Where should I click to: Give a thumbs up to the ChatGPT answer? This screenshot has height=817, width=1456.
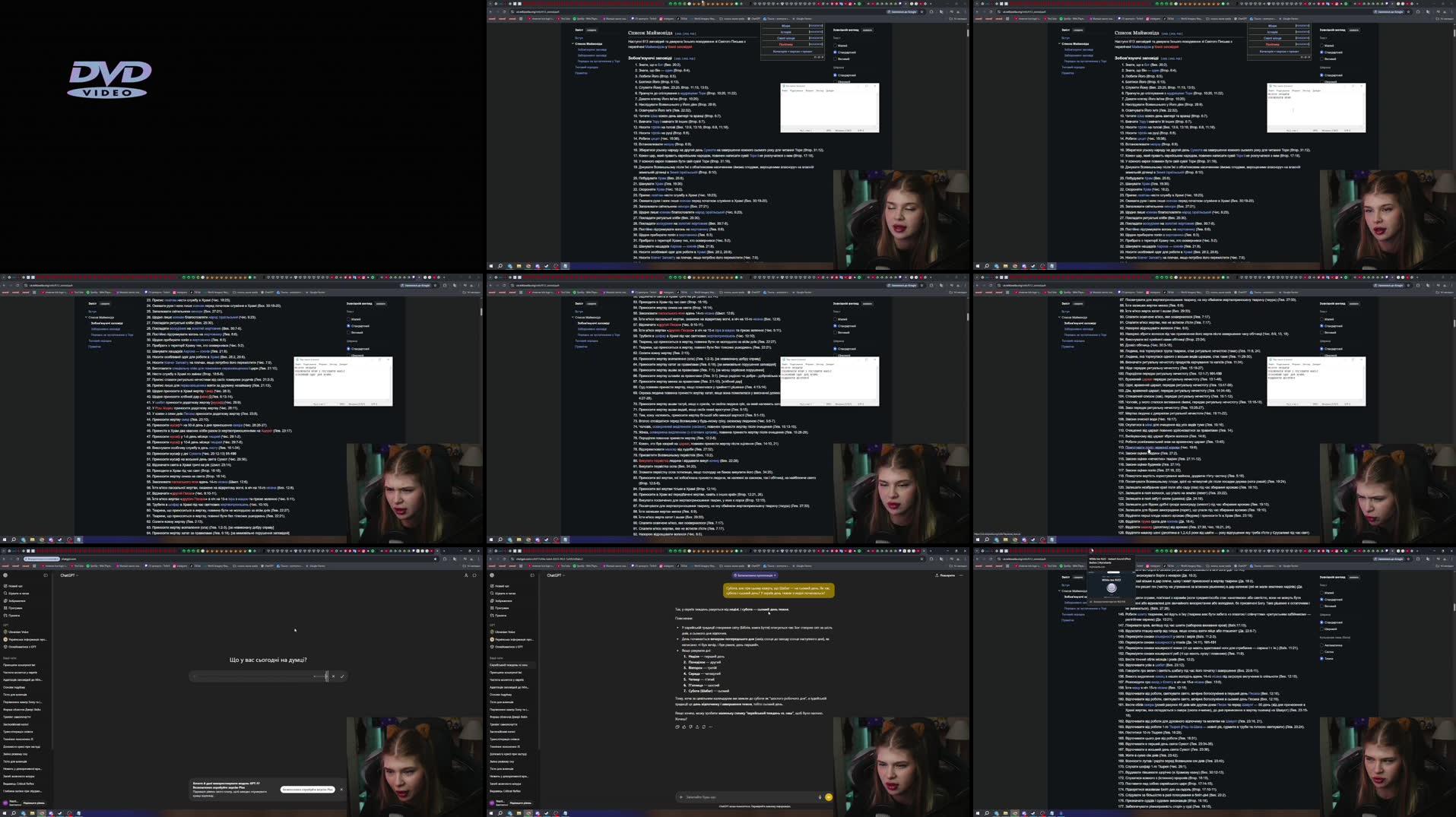click(684, 727)
